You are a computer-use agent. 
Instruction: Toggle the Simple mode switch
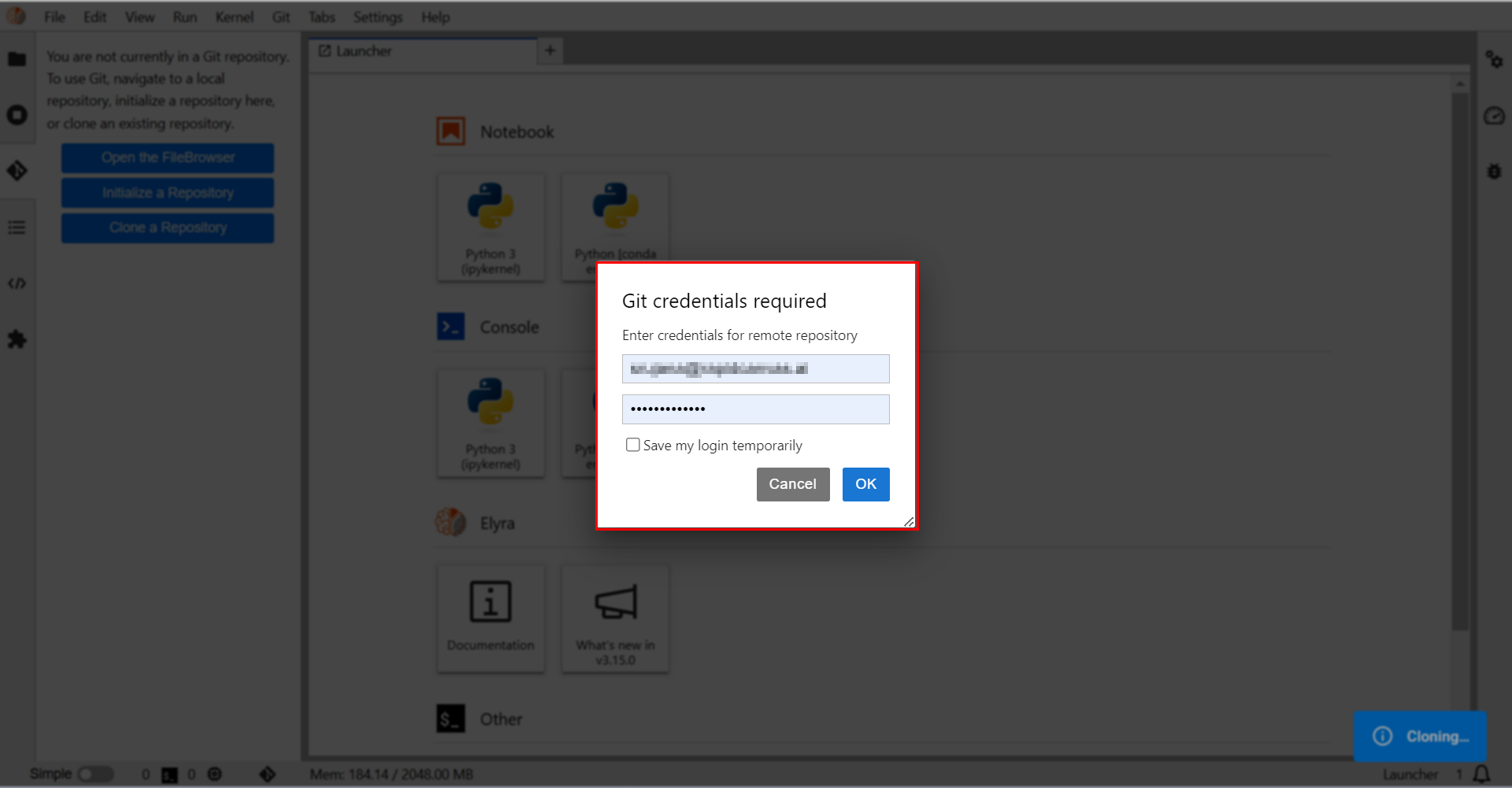pos(95,774)
